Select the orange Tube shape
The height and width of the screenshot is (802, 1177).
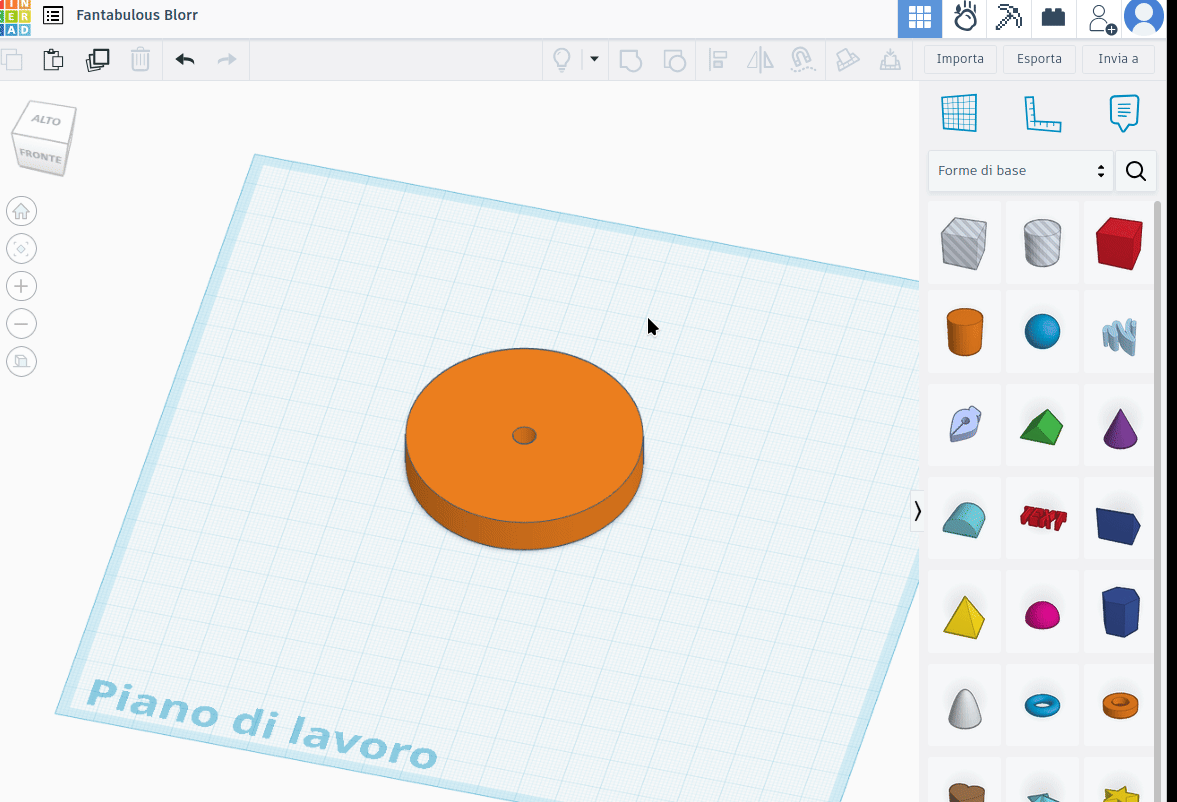pyautogui.click(x=1120, y=705)
